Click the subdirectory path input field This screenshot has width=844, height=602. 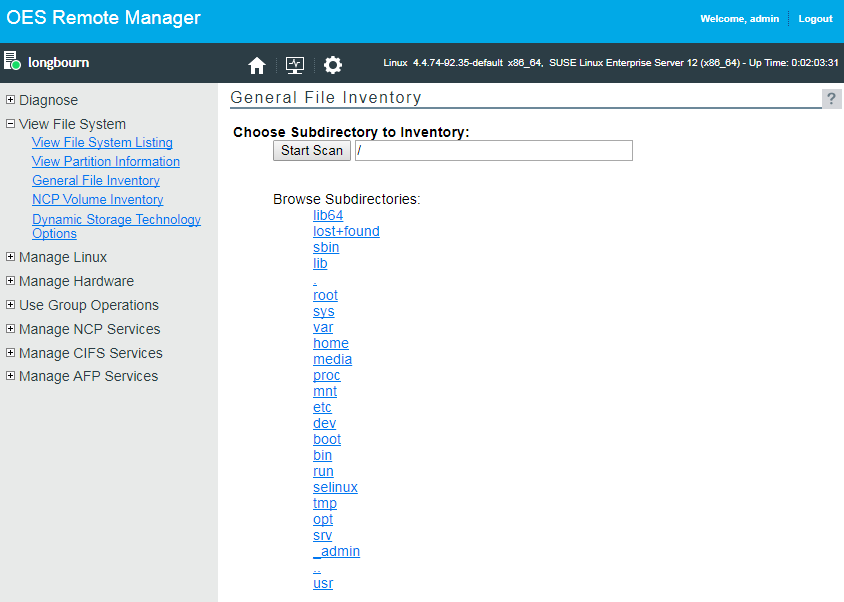tap(493, 150)
